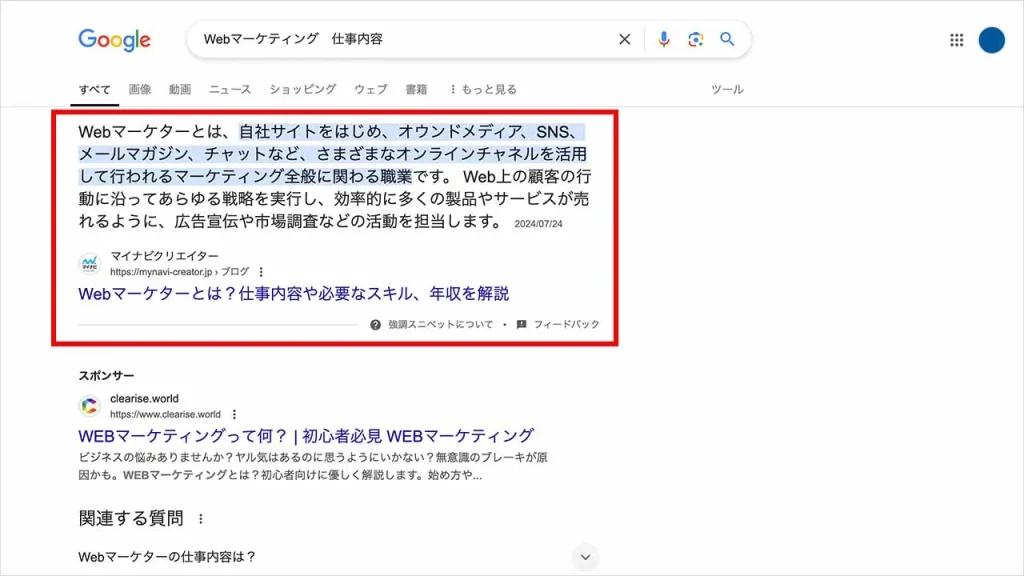The image size is (1024, 576).
Task: Clear the search query with X icon
Action: [x=625, y=40]
